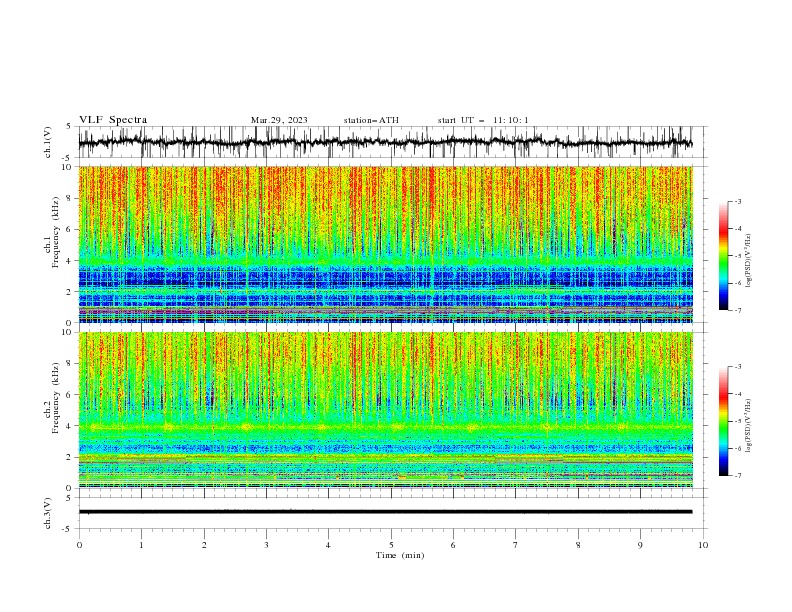Click the ch.1 "Frequency (kHz)" axis label
This screenshot has width=792, height=612.
tap(56, 230)
